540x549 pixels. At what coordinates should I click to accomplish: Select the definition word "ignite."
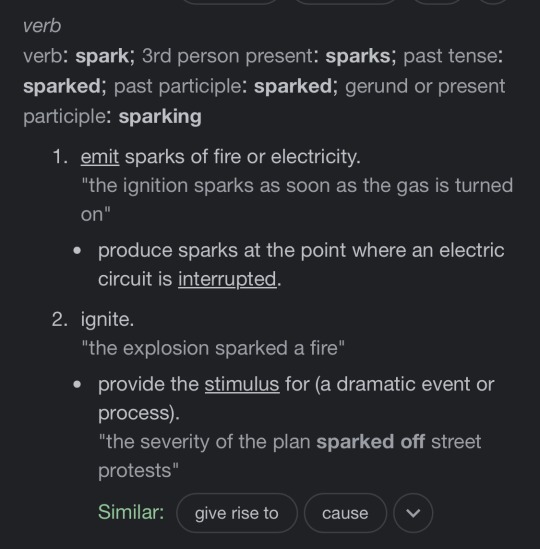(107, 320)
